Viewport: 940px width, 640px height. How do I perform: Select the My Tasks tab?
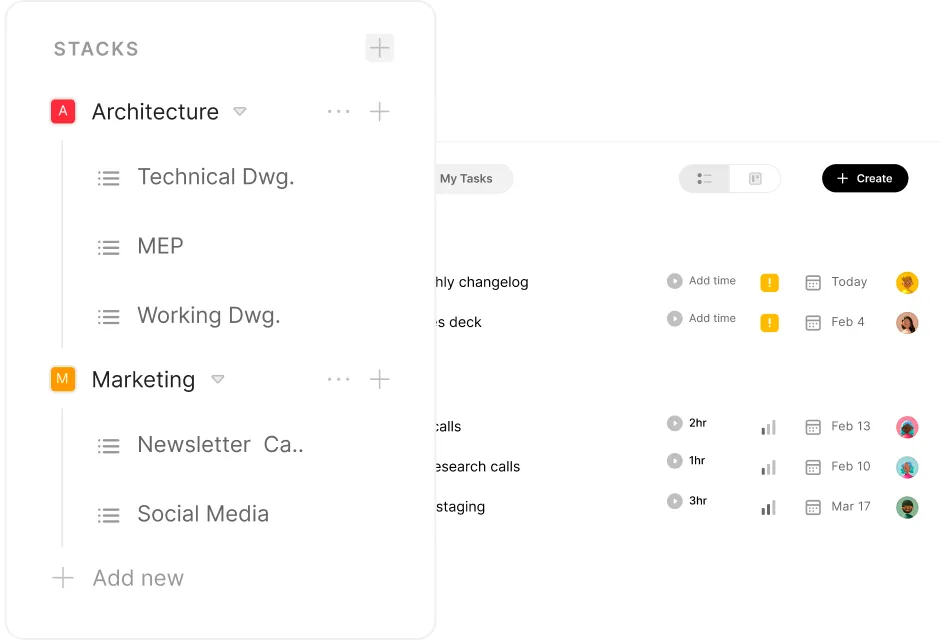coord(466,179)
